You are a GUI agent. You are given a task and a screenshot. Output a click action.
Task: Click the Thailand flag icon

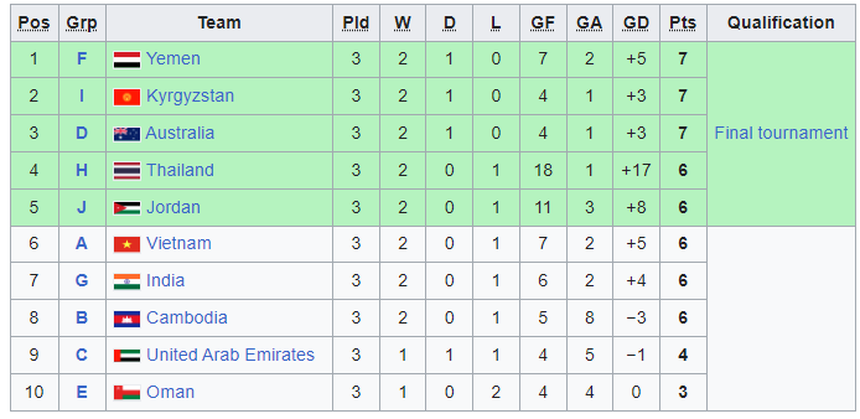[126, 171]
